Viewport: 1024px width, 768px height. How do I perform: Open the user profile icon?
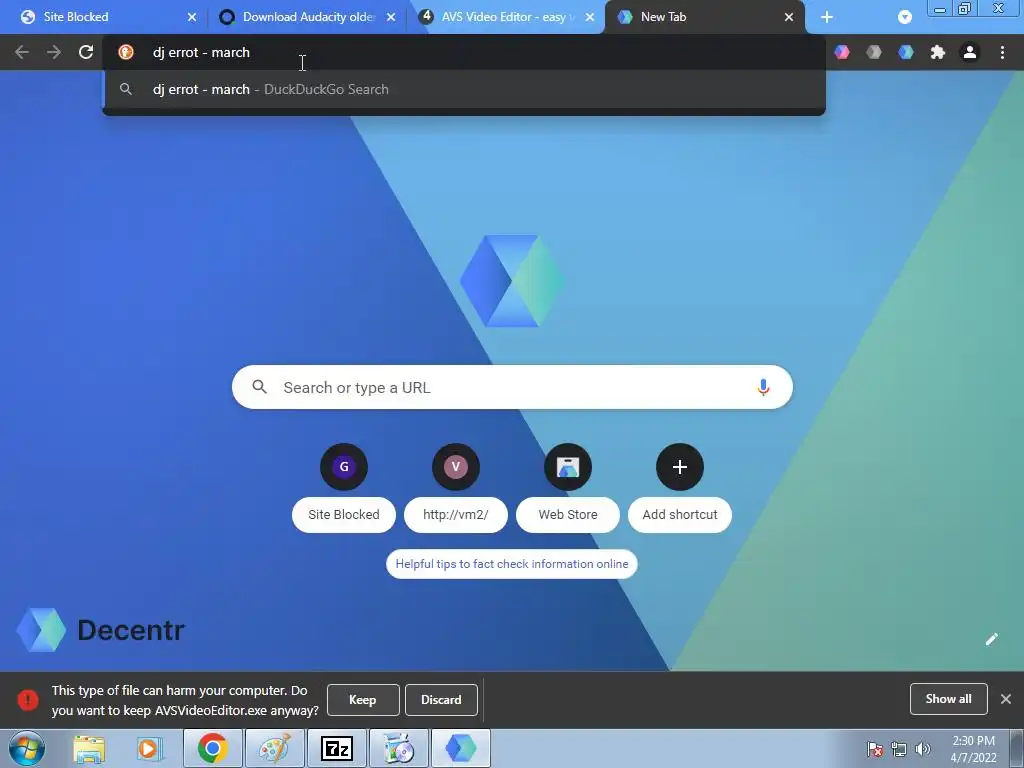pos(970,52)
